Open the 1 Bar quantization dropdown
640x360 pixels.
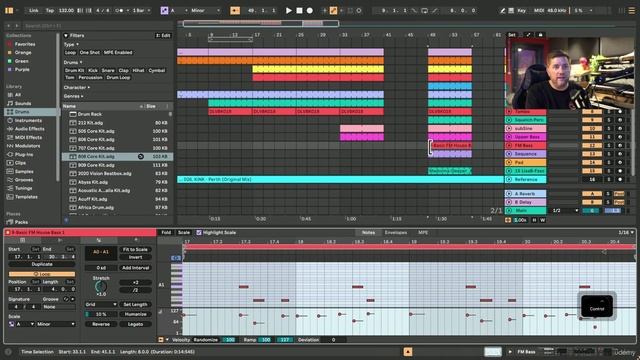pos(141,10)
